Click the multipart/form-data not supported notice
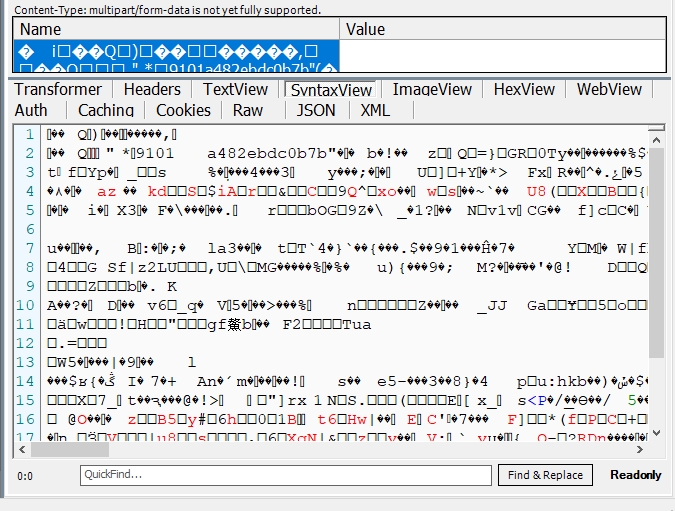675x511 pixels. [168, 9]
